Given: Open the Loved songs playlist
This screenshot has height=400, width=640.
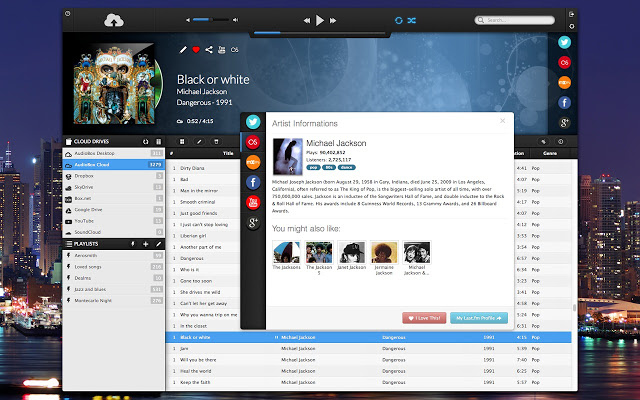Looking at the screenshot, I should coord(114,267).
